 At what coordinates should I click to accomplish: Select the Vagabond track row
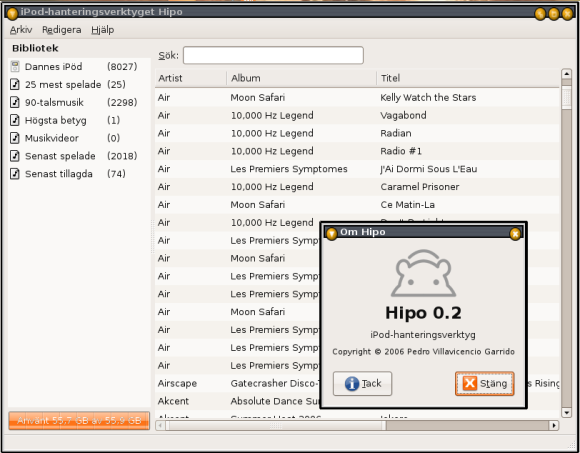(x=357, y=115)
